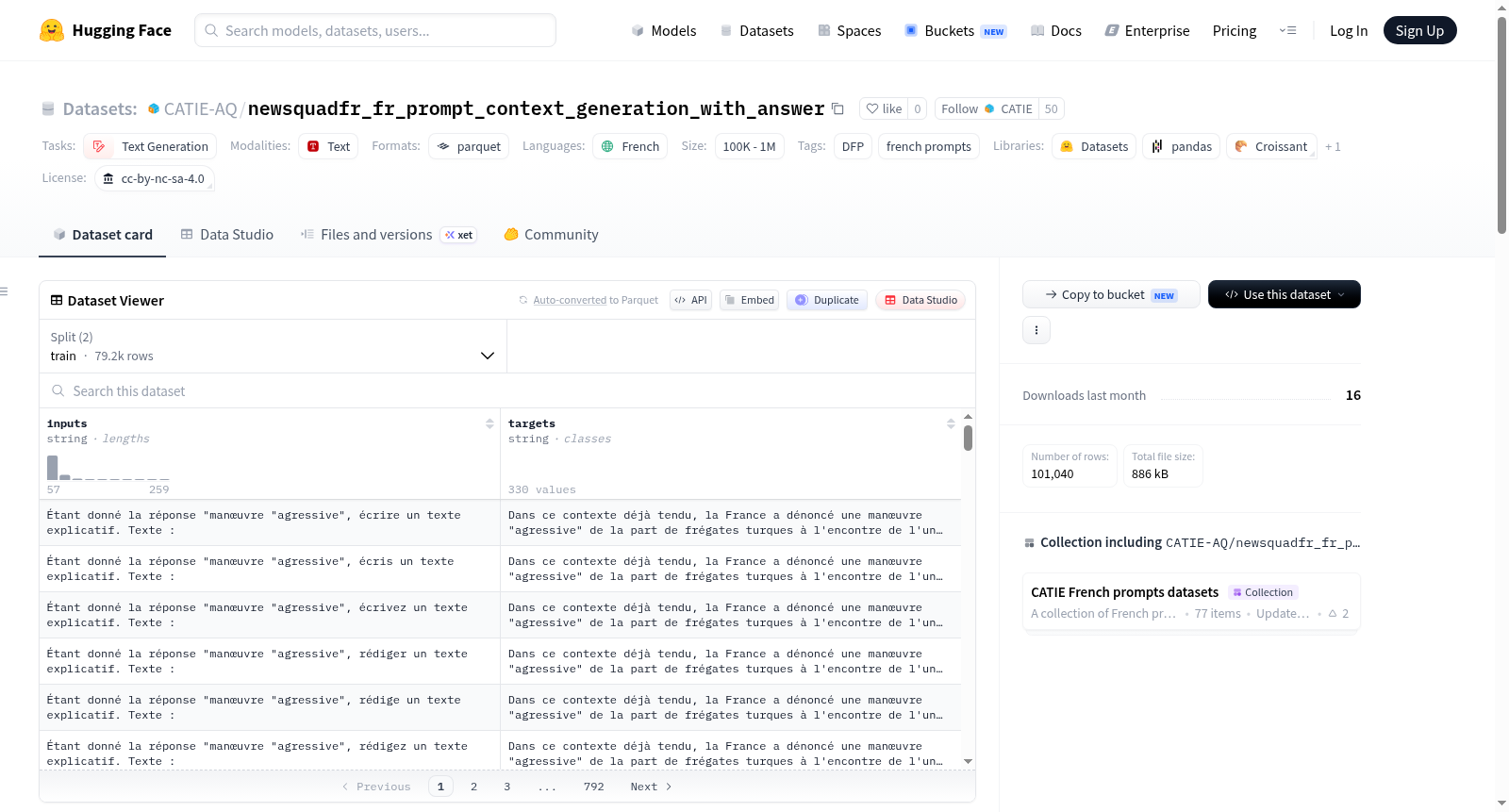This screenshot has height=812, width=1509.
Task: Switch to the Dataset card tab
Action: click(x=103, y=235)
